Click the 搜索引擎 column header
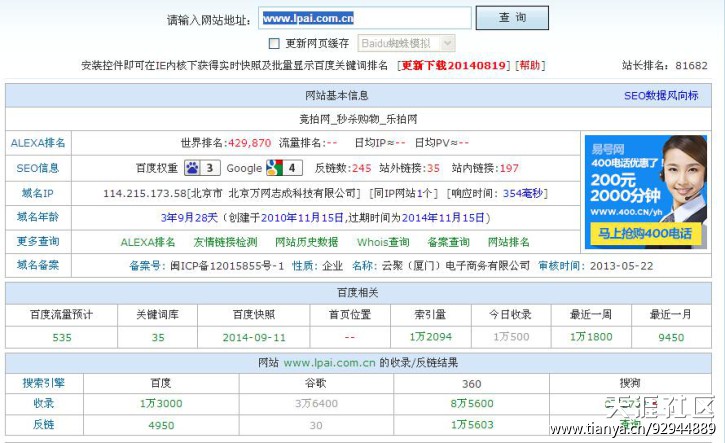Image resolution: width=725 pixels, height=443 pixels. coord(43,383)
